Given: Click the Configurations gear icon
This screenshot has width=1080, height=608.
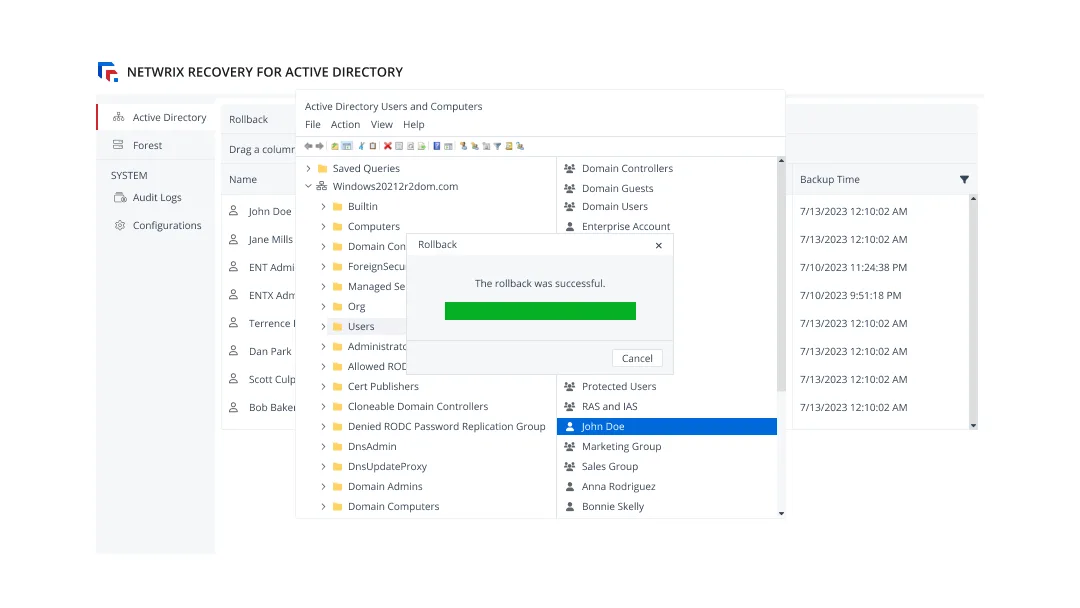Looking at the screenshot, I should click(x=120, y=225).
